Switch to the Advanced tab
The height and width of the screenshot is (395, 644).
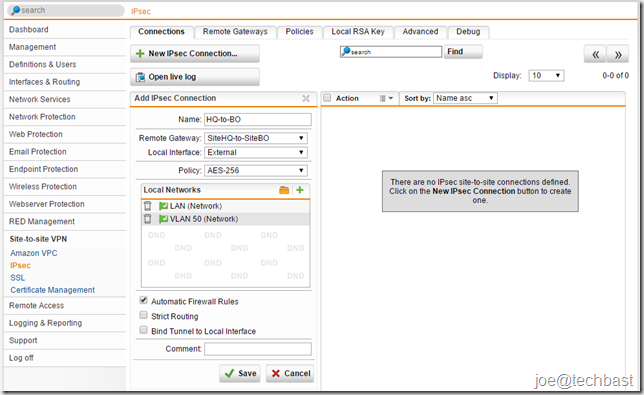pos(420,32)
